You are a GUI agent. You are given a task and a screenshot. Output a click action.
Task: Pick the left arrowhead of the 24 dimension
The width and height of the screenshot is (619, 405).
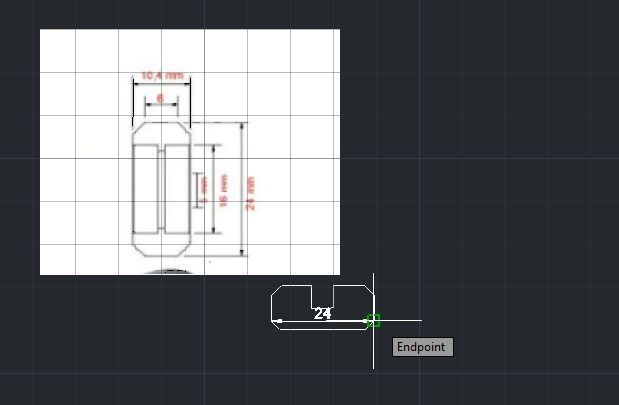pos(278,321)
